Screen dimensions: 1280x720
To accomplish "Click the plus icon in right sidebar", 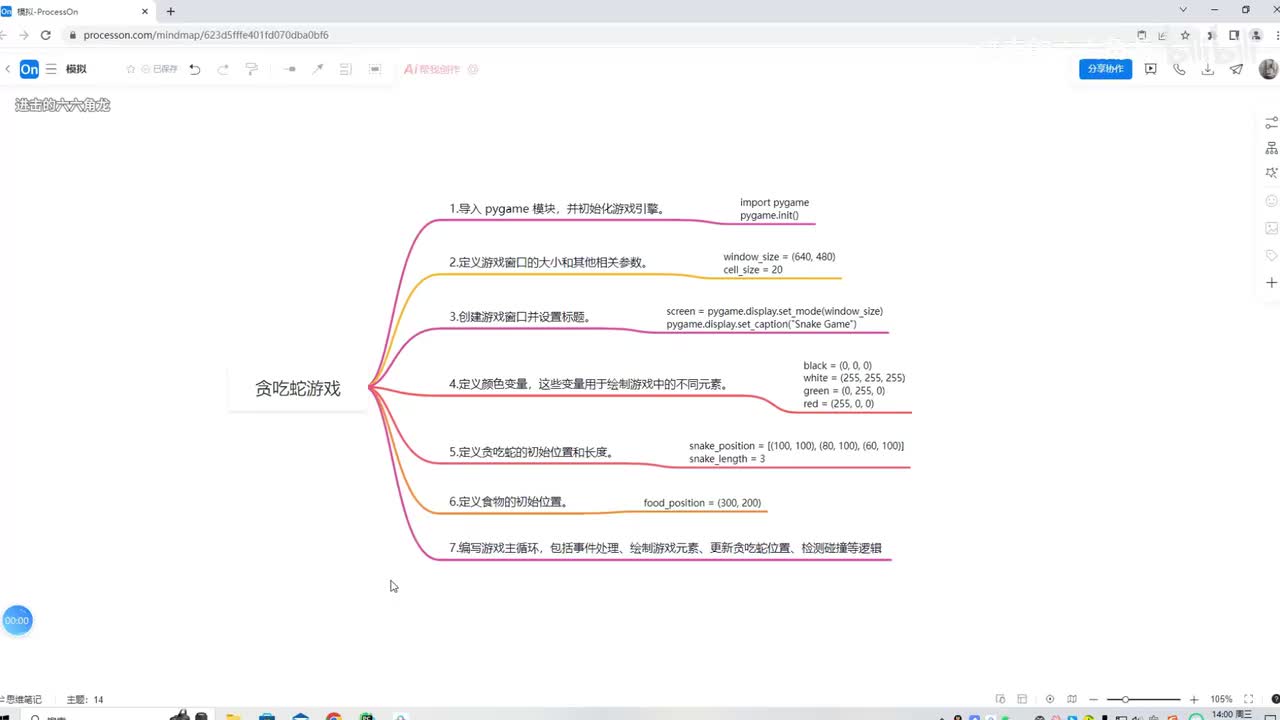I will [x=1272, y=283].
